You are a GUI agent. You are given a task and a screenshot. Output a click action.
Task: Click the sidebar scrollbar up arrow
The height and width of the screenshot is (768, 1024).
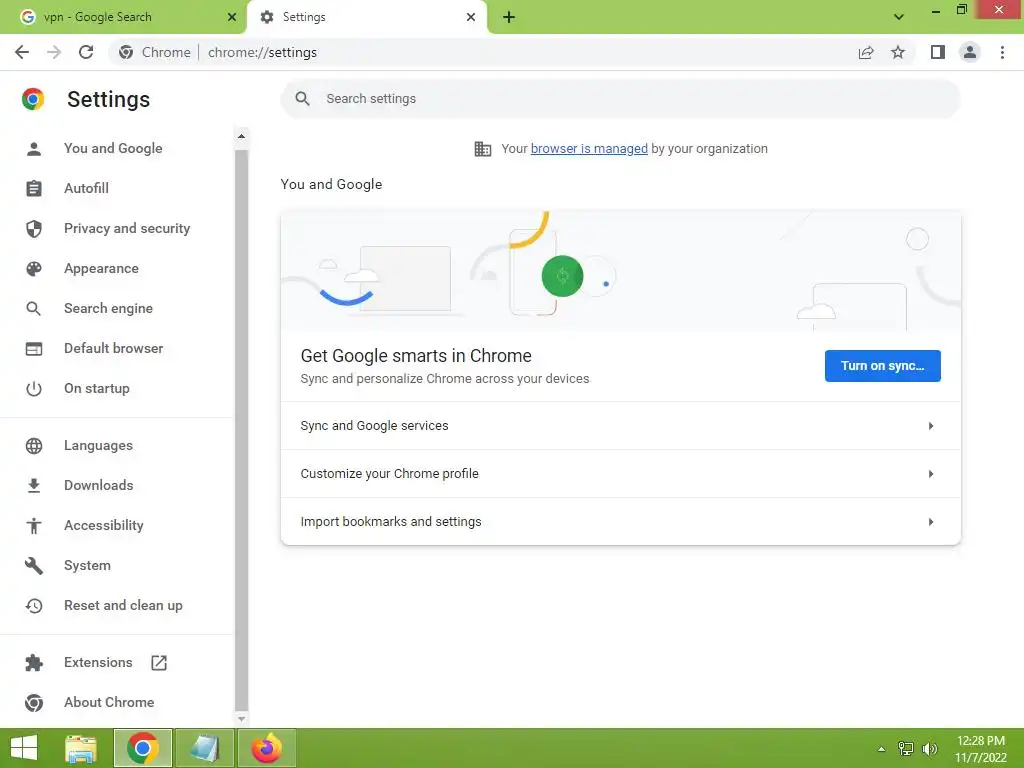pos(241,136)
